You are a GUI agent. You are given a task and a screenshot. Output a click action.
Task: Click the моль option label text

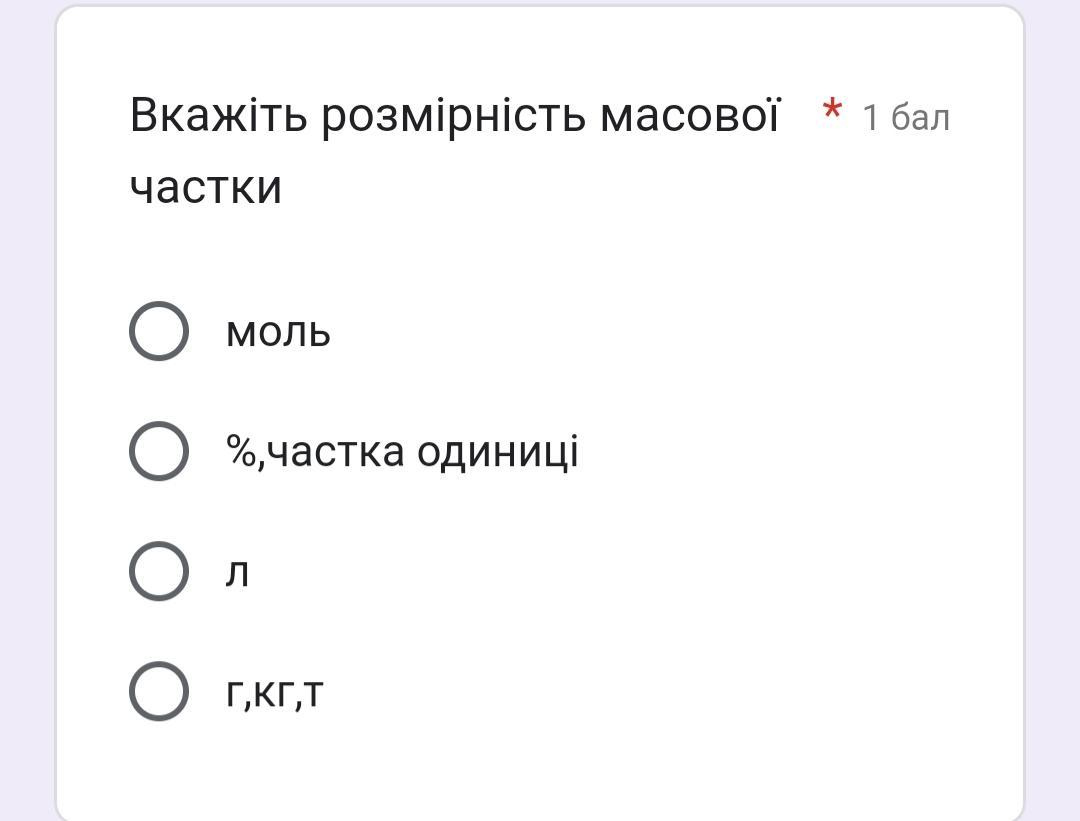click(278, 332)
